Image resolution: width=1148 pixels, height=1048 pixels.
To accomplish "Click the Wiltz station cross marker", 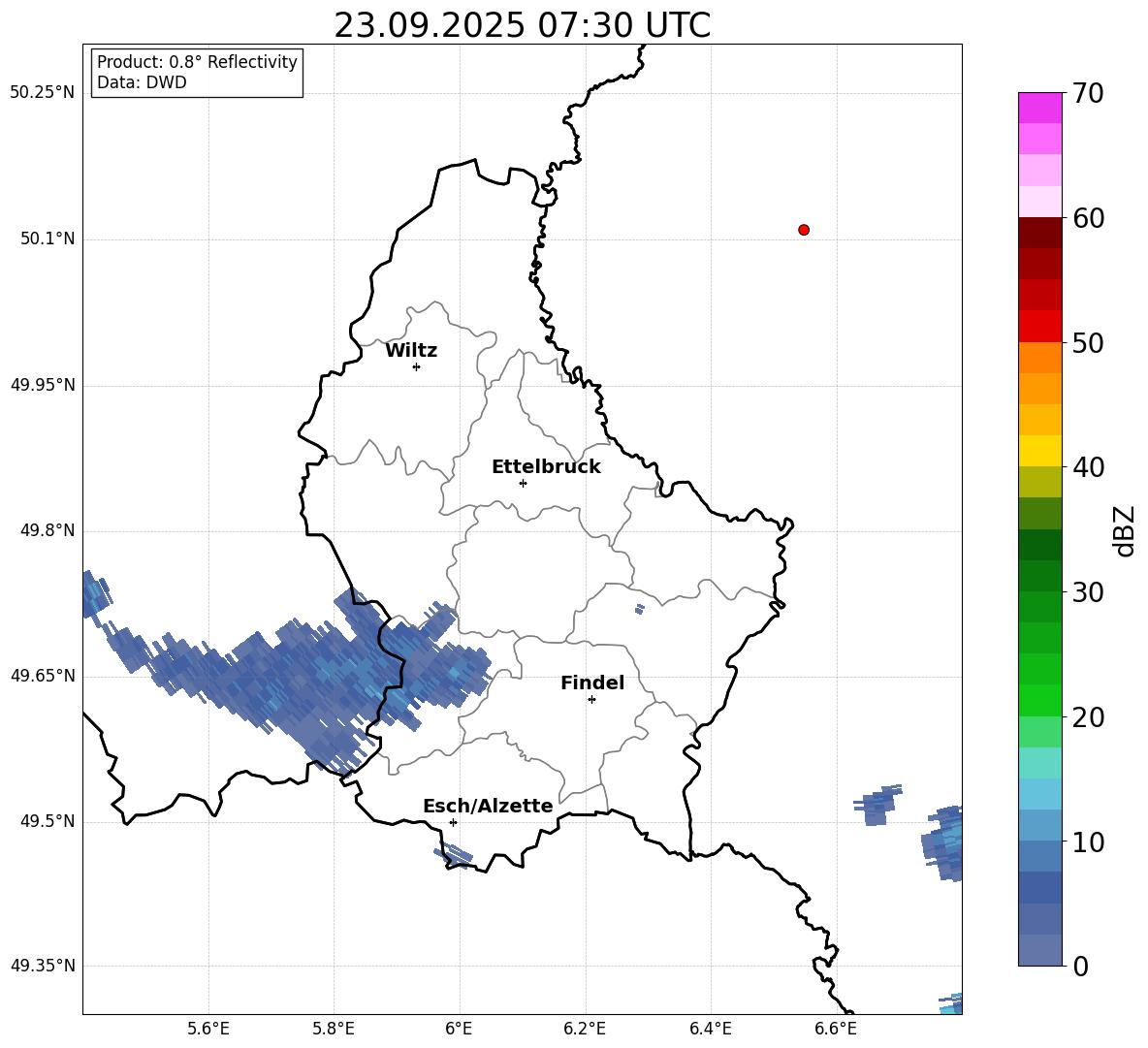I will pos(417,366).
